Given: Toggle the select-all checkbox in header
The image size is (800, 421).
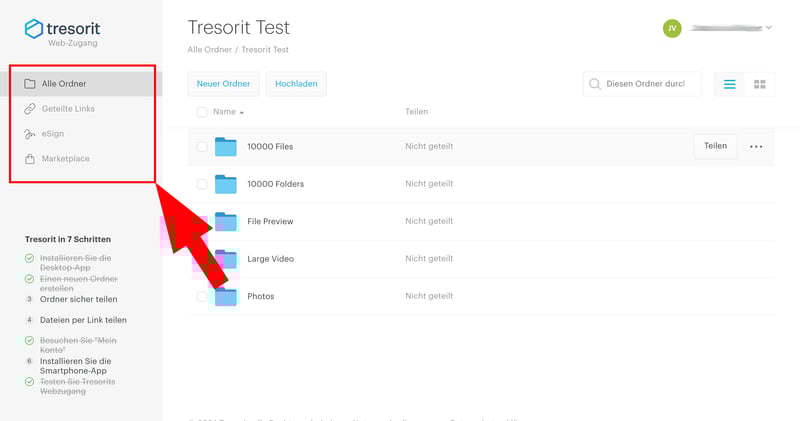Looking at the screenshot, I should [x=202, y=112].
